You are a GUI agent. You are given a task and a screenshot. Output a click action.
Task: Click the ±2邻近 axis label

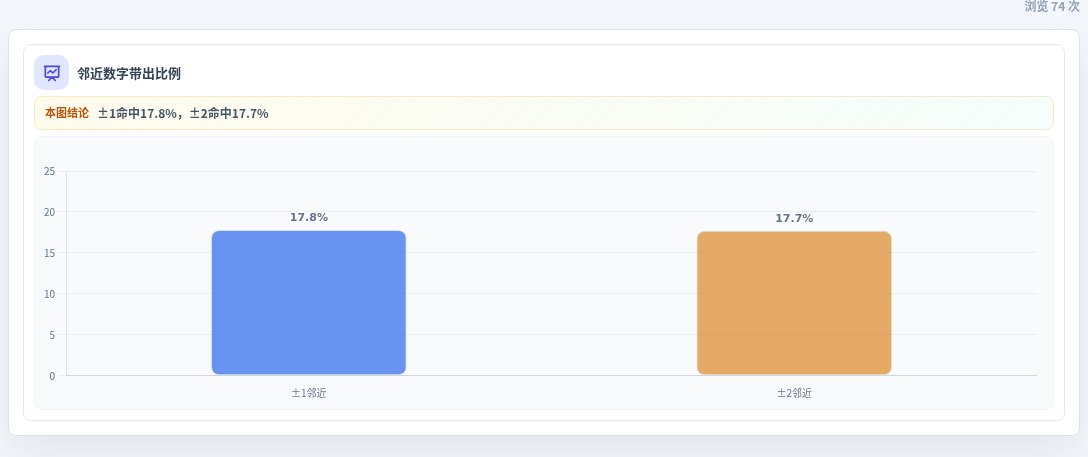(794, 393)
